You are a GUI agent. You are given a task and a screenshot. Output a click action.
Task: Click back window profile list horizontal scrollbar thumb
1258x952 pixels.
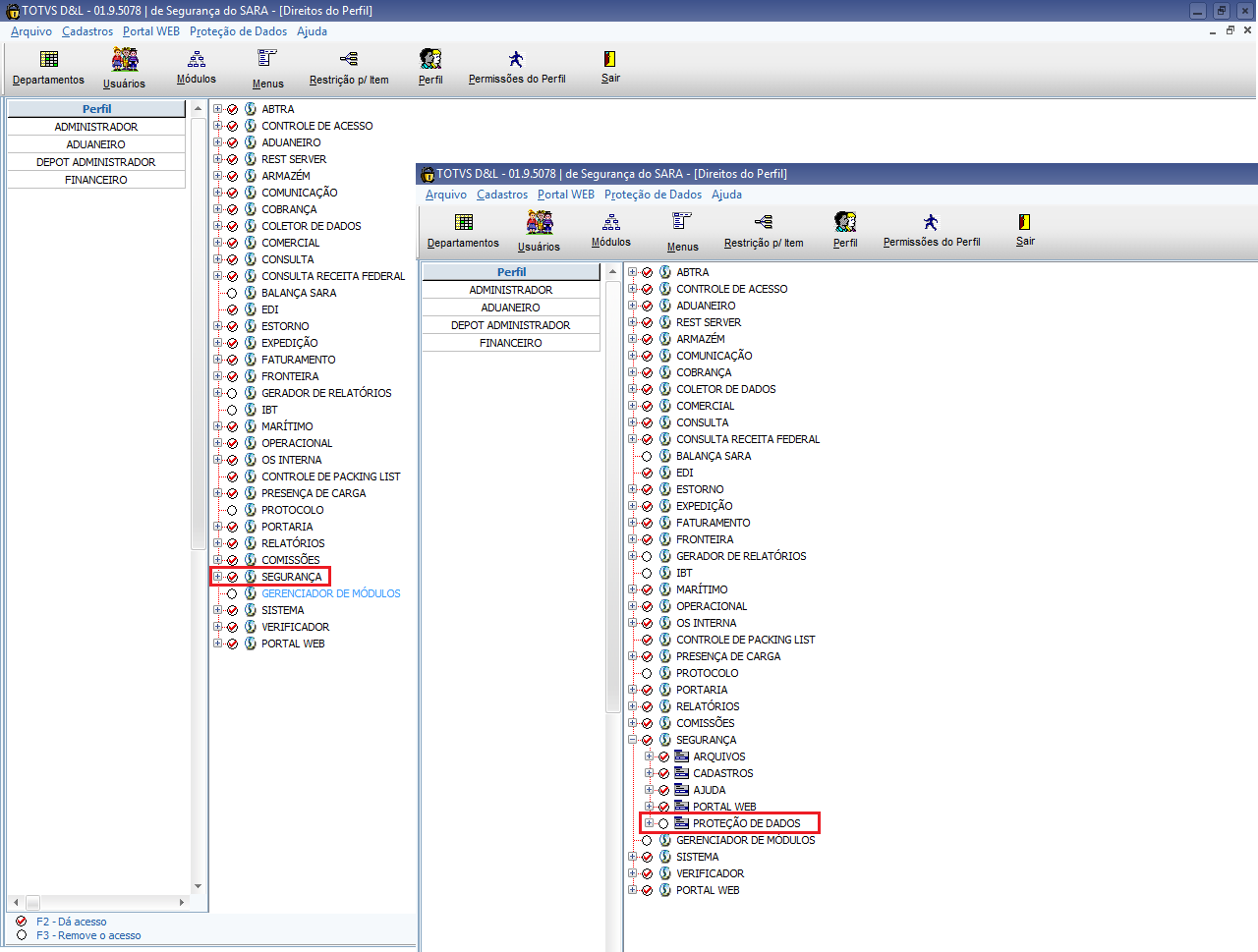(32, 902)
